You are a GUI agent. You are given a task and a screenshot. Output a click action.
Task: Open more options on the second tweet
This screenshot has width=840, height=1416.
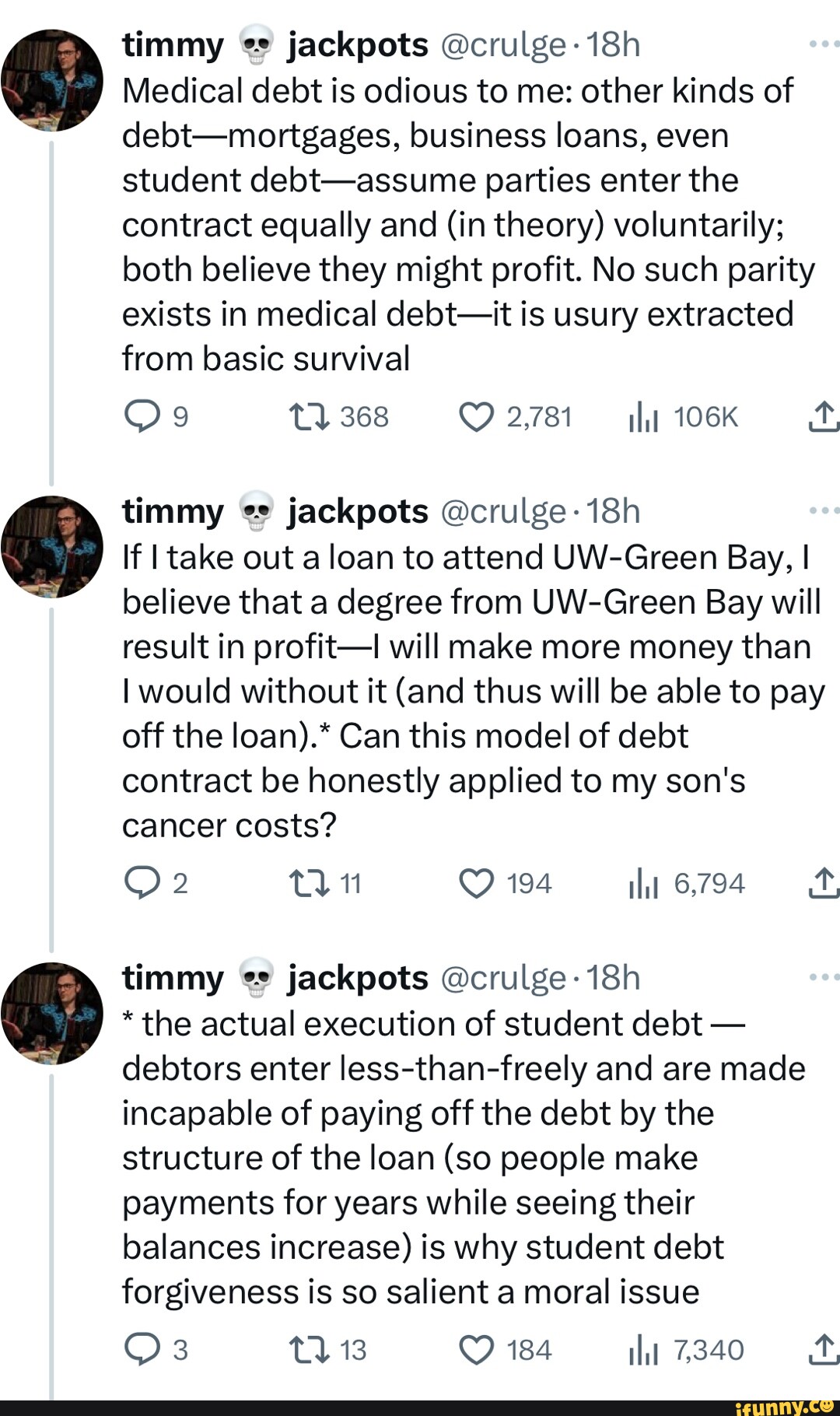point(823,511)
